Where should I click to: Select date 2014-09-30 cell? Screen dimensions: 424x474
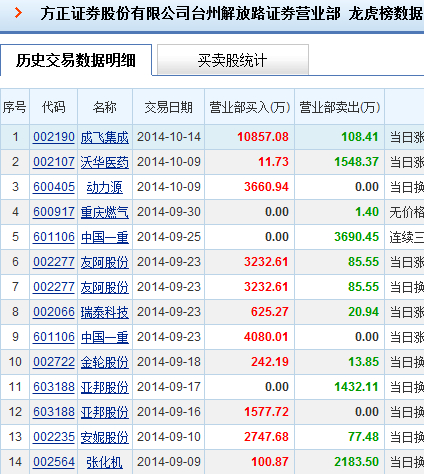169,212
